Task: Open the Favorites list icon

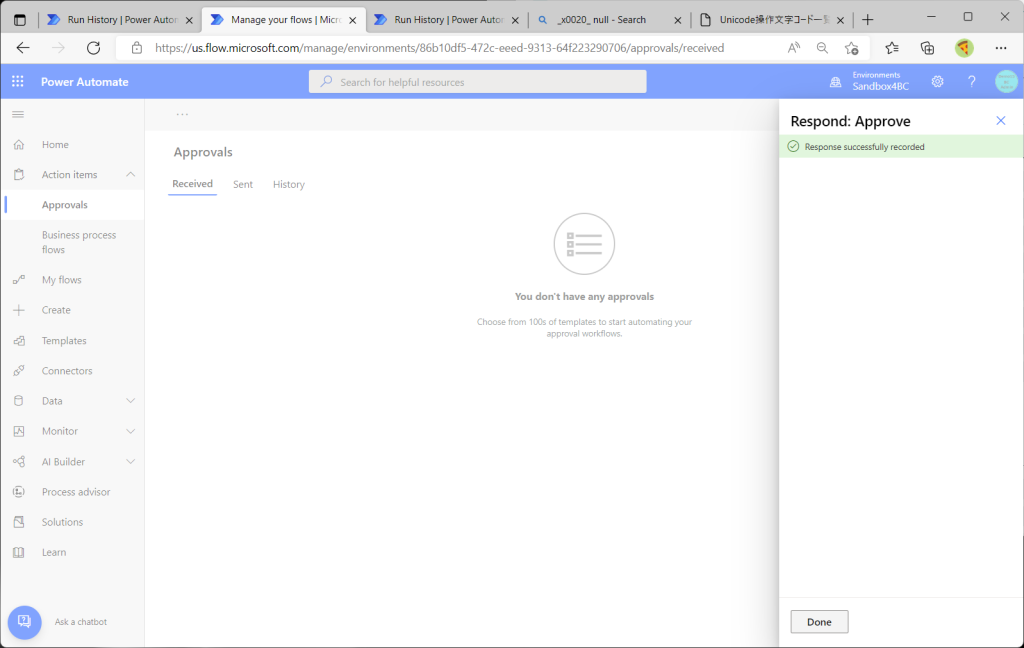Action: point(891,48)
